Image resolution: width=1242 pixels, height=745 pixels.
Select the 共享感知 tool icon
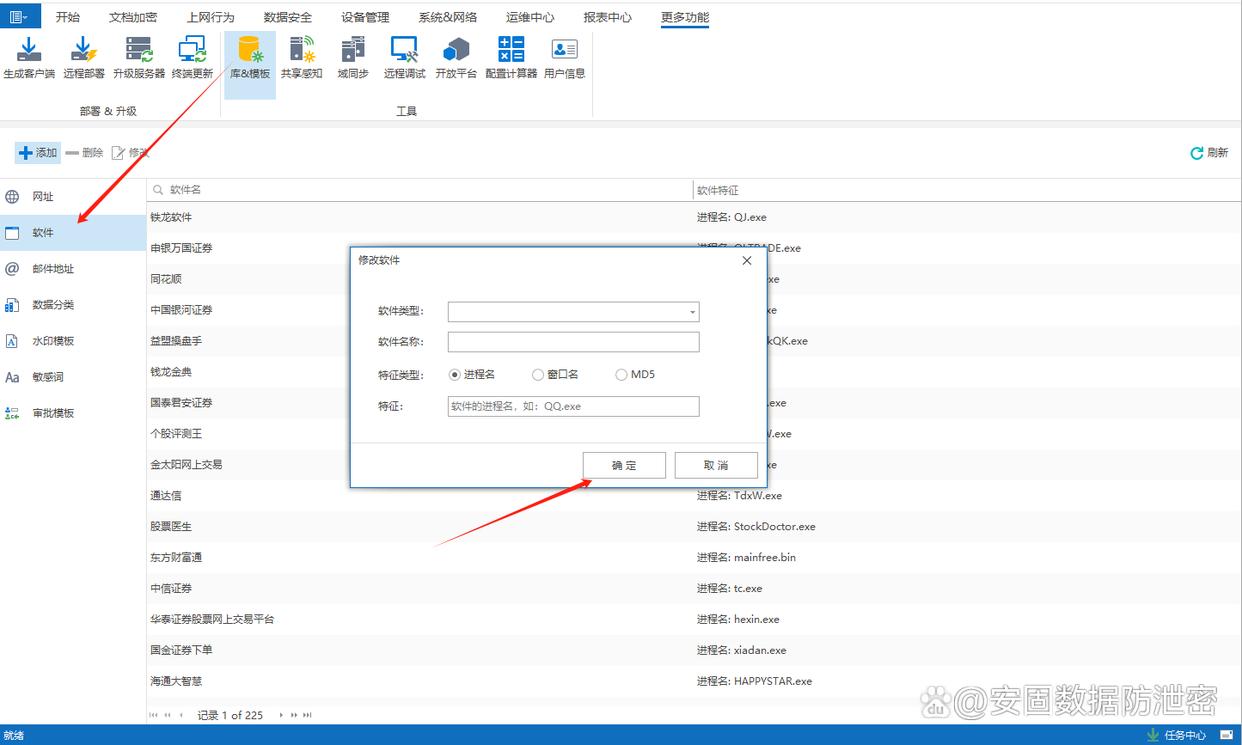point(301,57)
